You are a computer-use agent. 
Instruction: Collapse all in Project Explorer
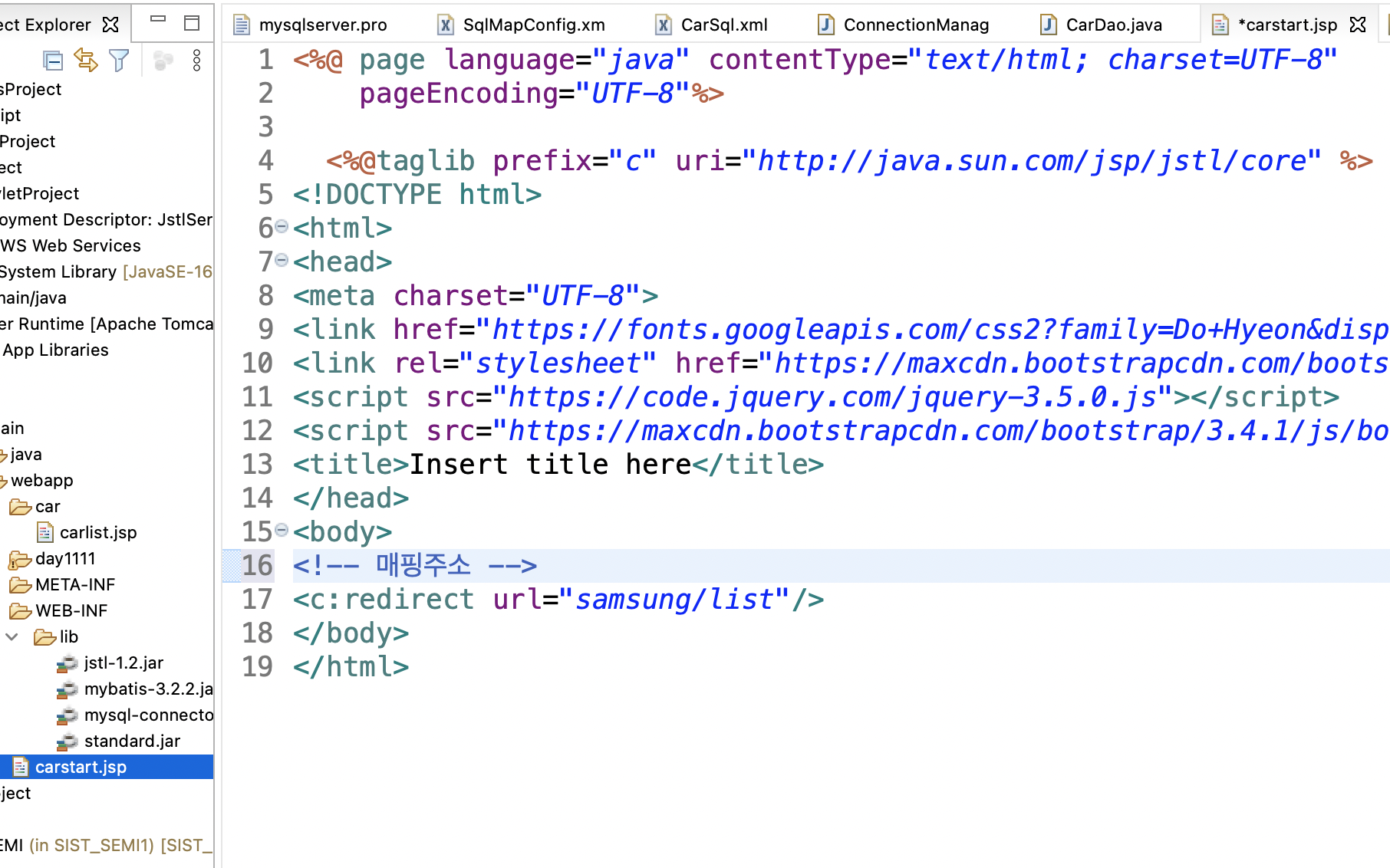52,61
